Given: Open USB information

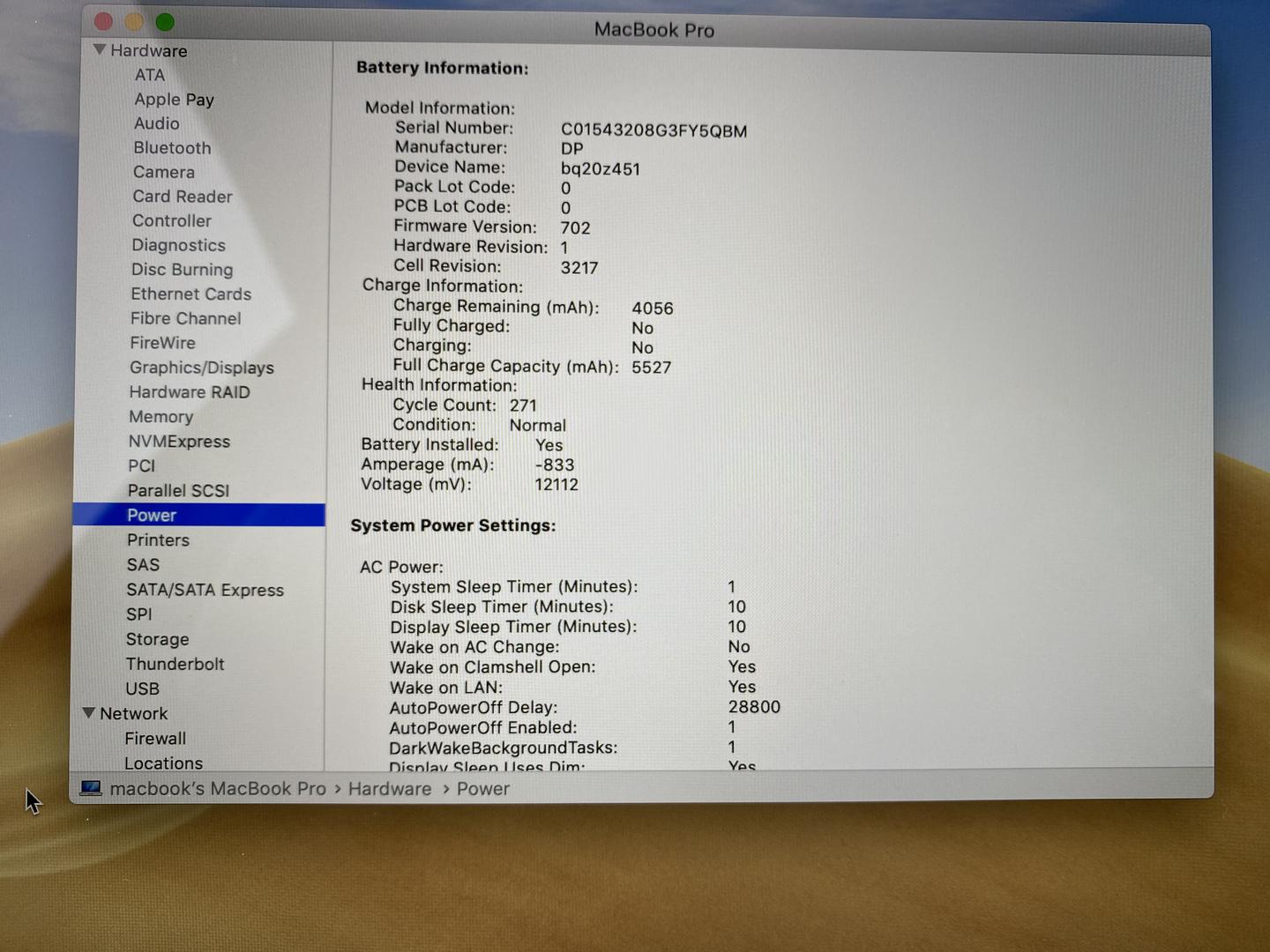Looking at the screenshot, I should pos(142,688).
